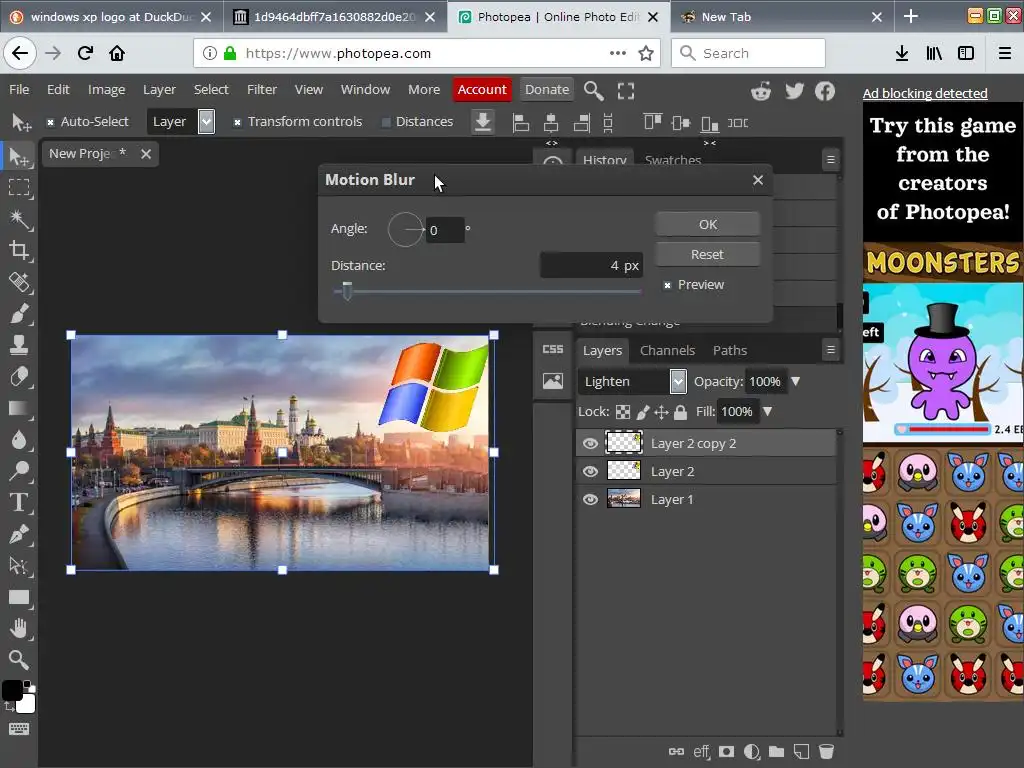Image resolution: width=1024 pixels, height=768 pixels.
Task: Select the Eraser tool
Action: click(x=19, y=377)
